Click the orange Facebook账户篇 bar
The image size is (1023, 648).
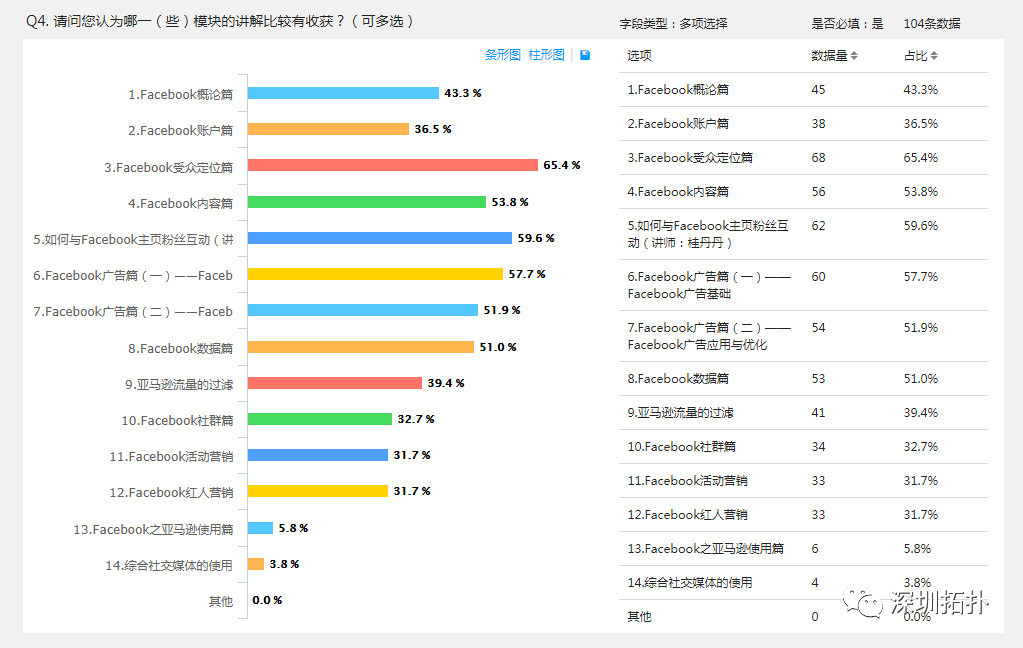point(327,129)
